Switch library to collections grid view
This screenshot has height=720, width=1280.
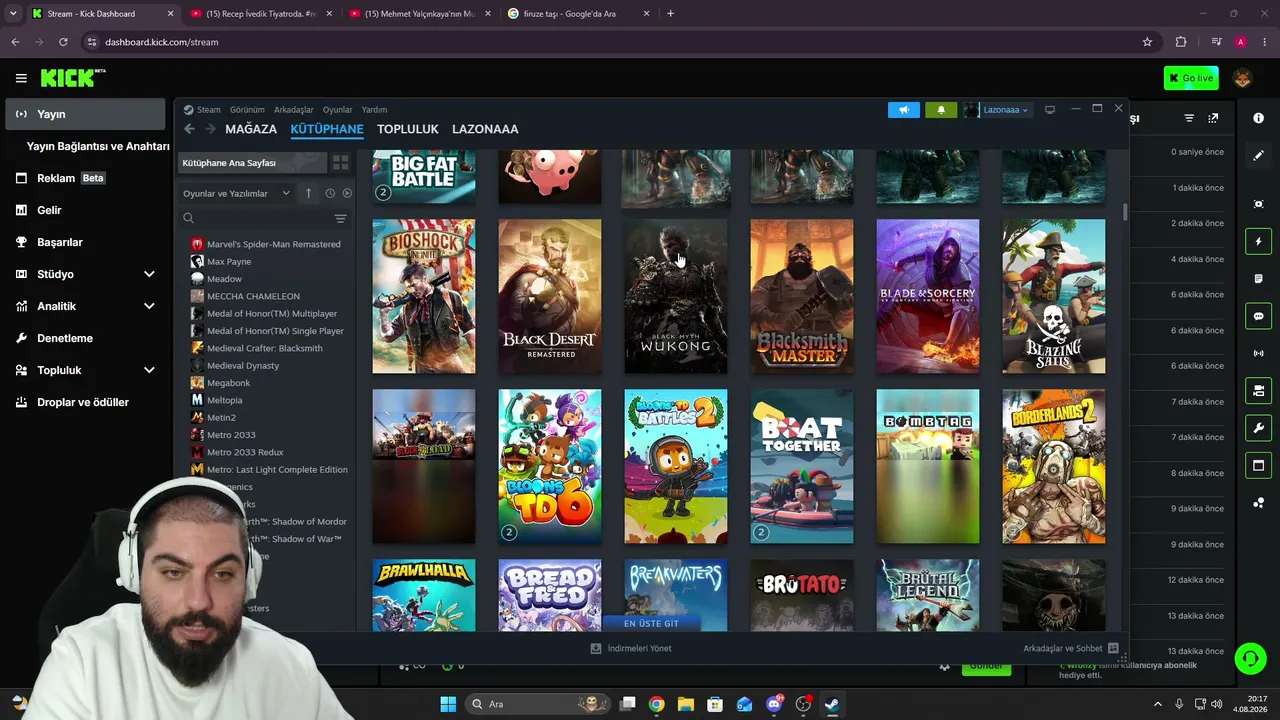341,163
